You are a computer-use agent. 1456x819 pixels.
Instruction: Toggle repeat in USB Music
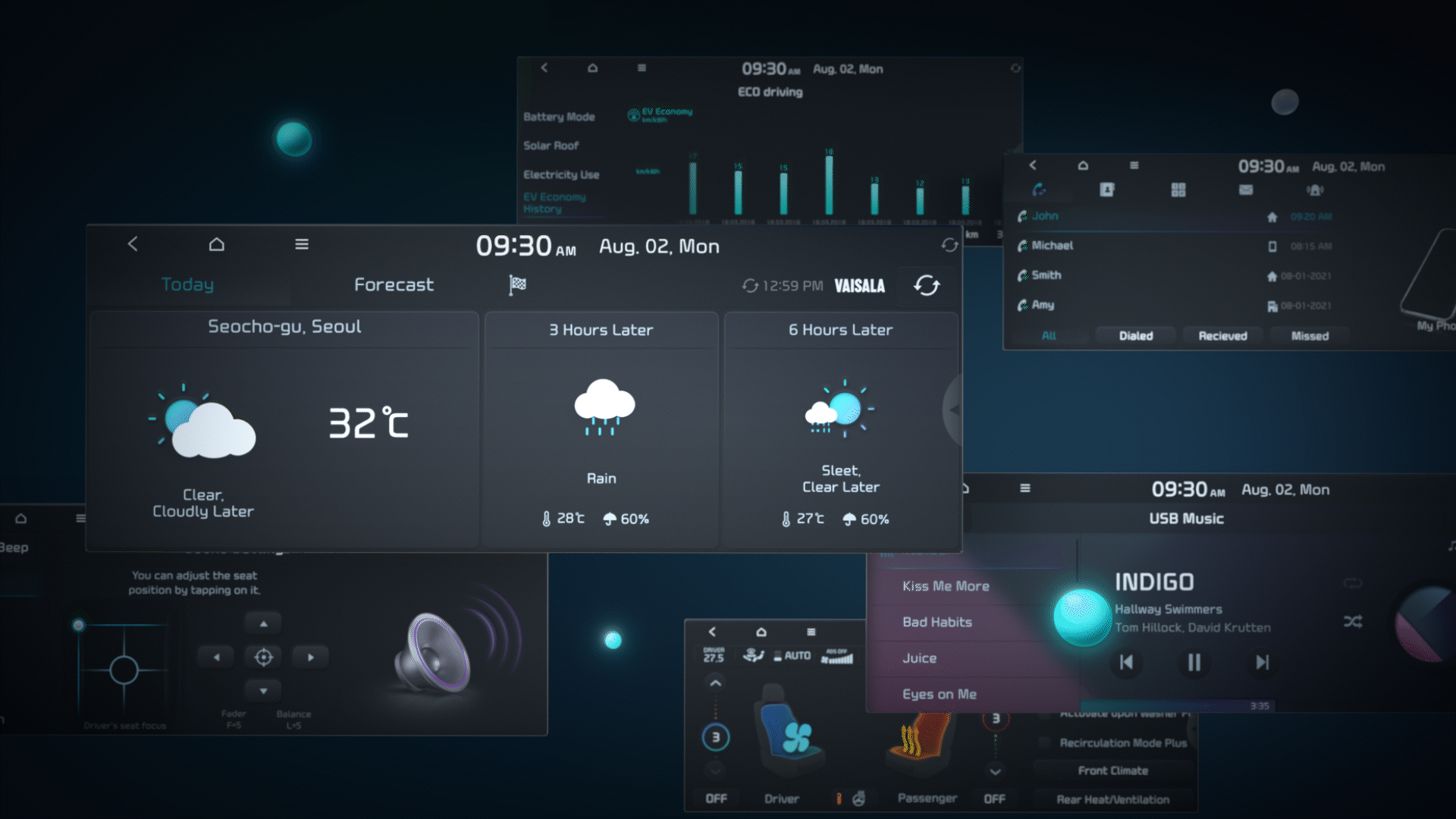(x=1353, y=582)
